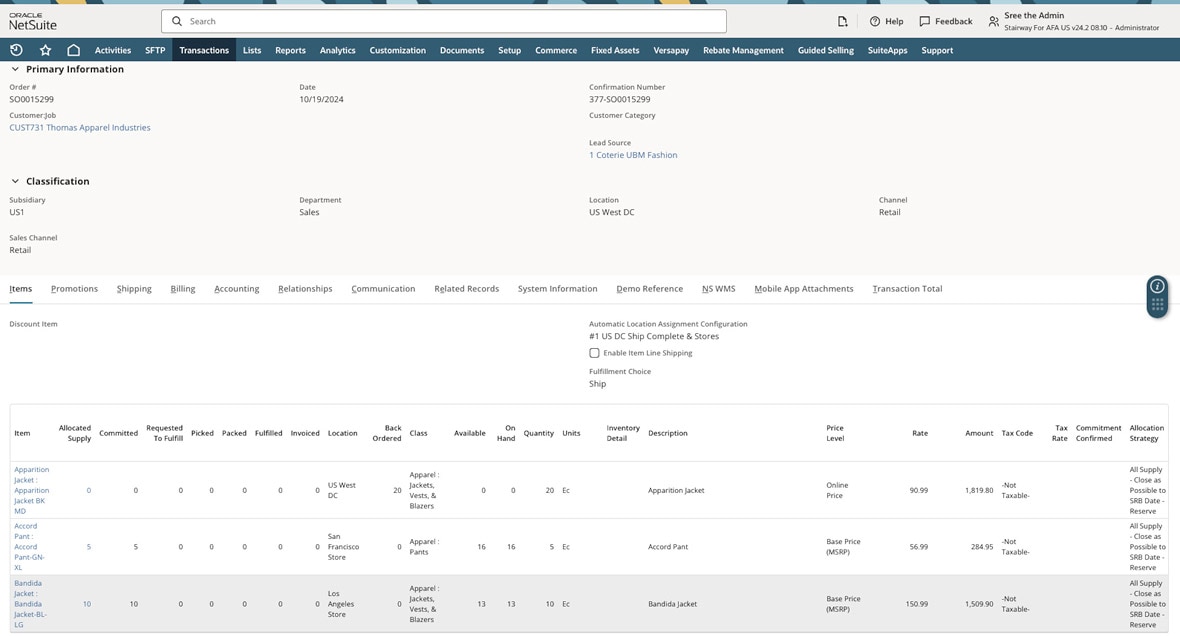Collapse the Classification section
Screen dimensions: 1180x636
(15, 181)
